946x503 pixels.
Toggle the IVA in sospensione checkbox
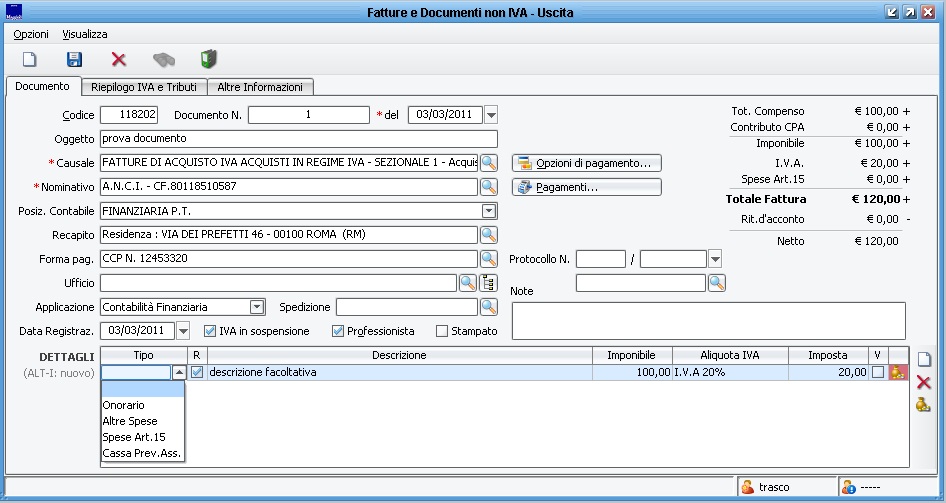tap(210, 331)
